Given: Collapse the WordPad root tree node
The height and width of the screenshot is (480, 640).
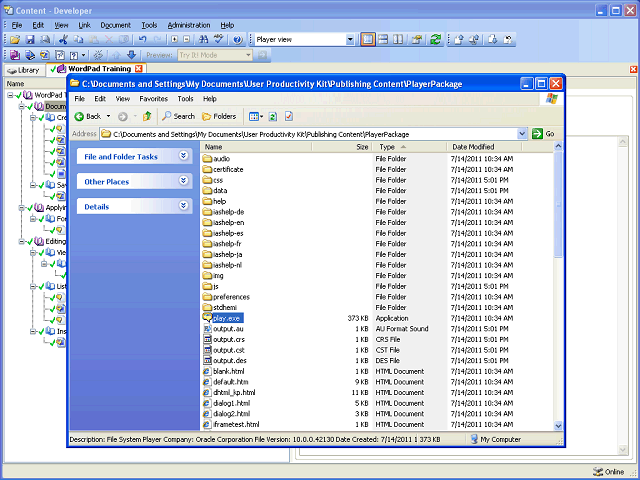Looking at the screenshot, I should click(11, 95).
